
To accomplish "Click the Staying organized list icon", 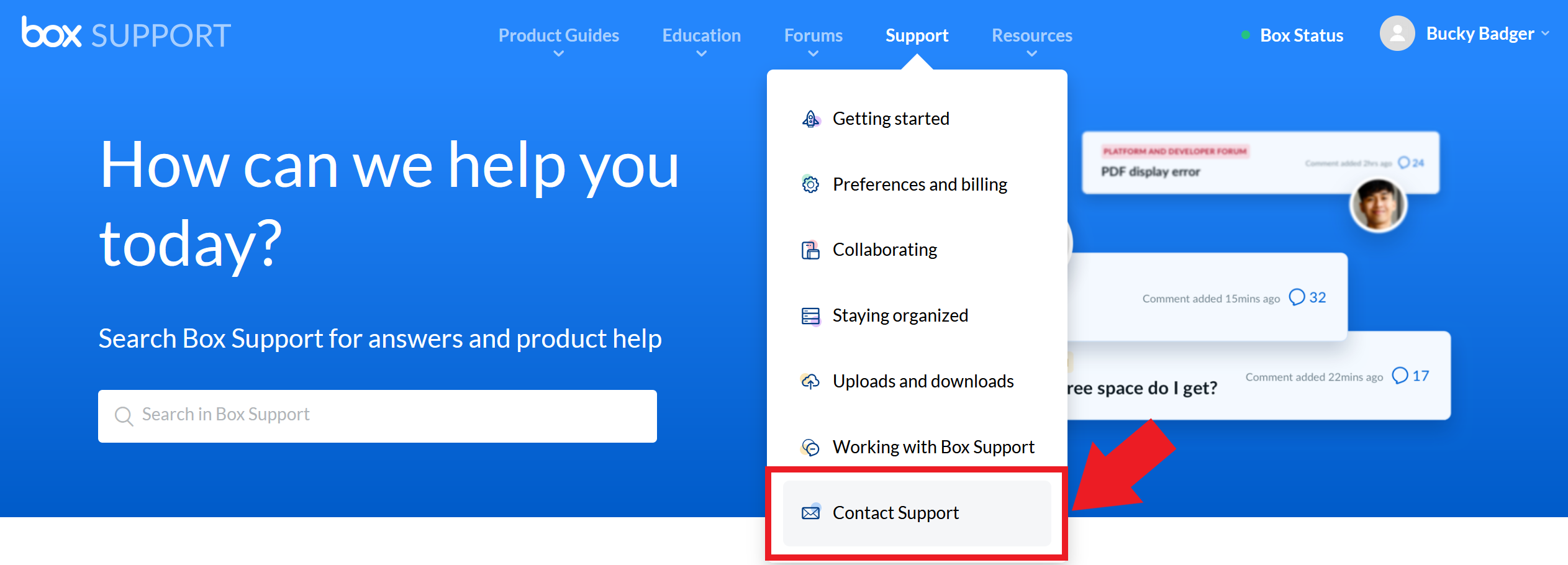I will coord(810,316).
